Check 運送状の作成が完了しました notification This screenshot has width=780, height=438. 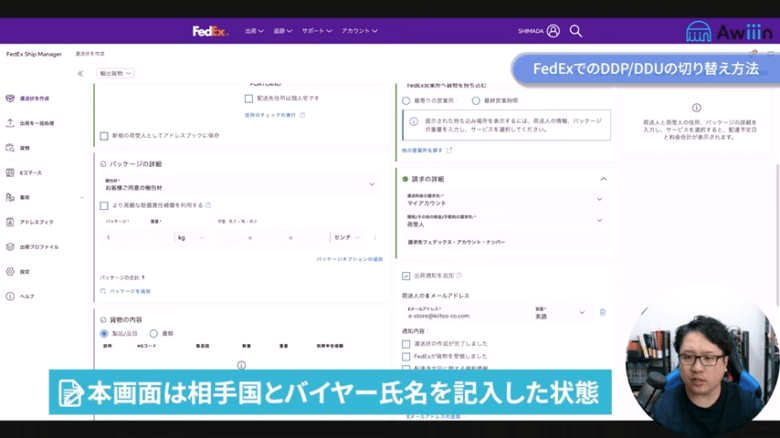coord(406,344)
